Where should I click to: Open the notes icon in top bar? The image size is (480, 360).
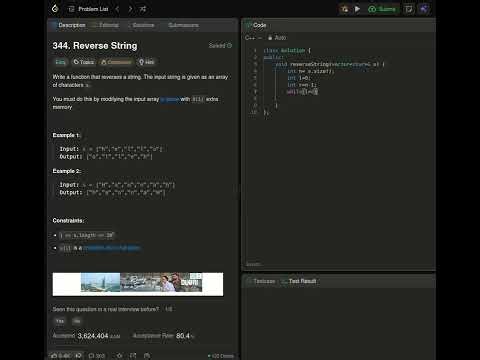(x=409, y=9)
